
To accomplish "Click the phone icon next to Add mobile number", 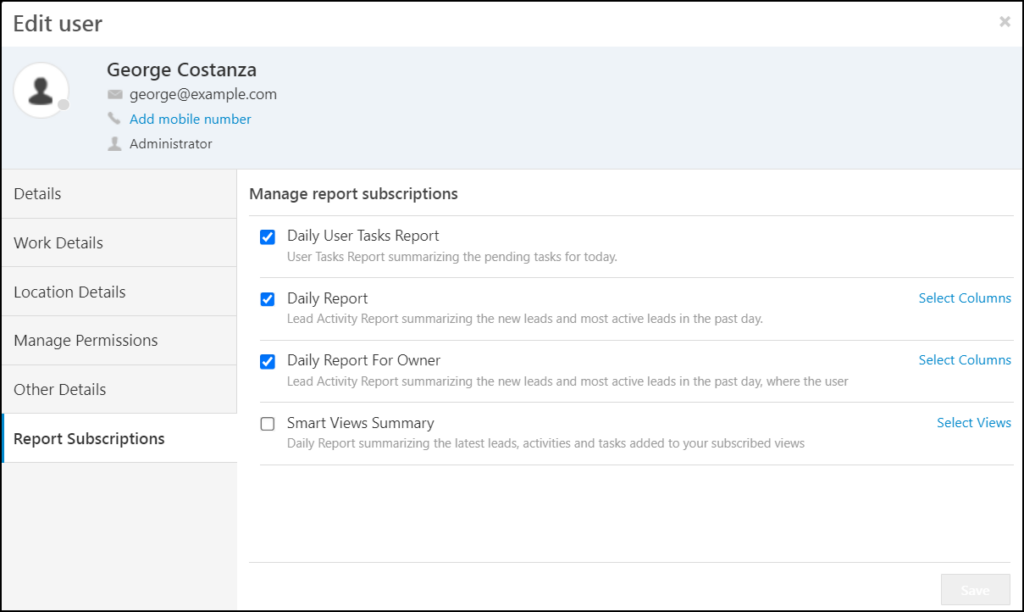I will tap(113, 118).
